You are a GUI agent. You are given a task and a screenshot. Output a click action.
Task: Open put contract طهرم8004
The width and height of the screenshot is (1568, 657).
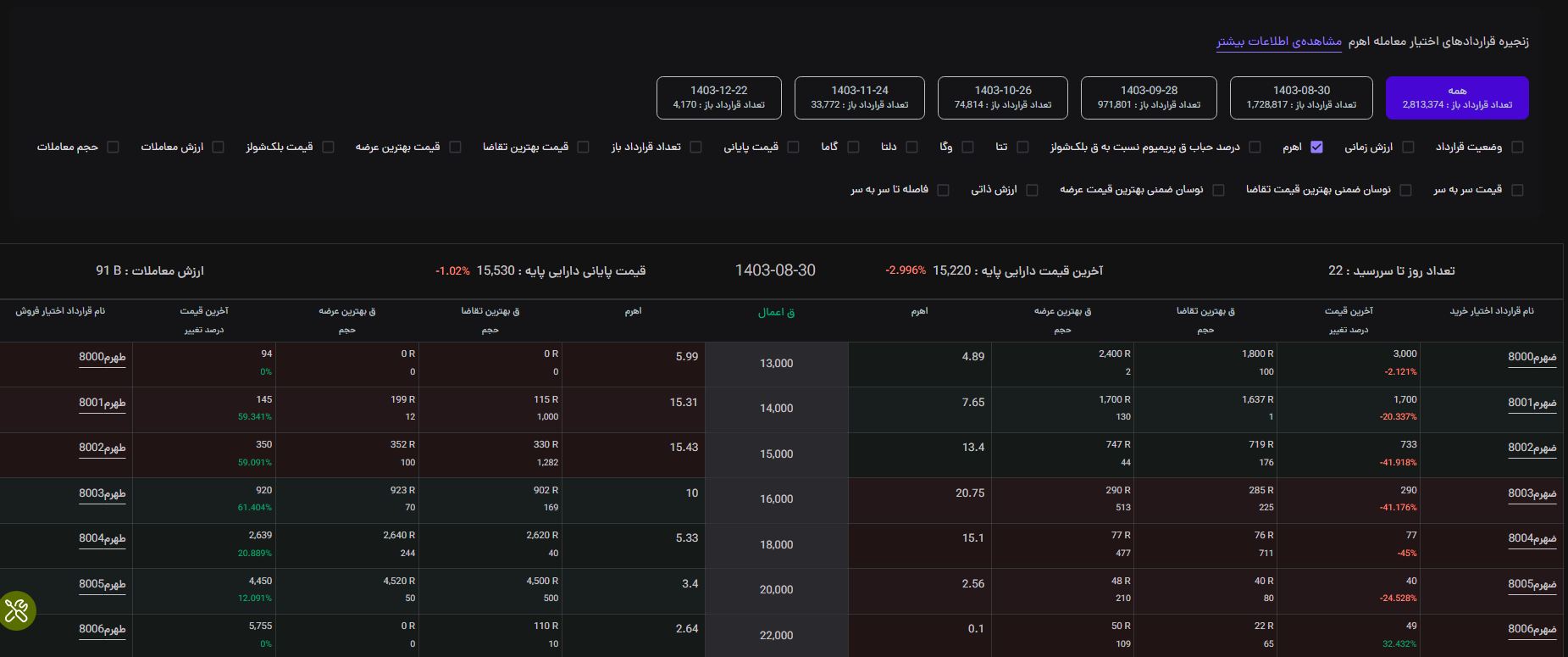(103, 538)
